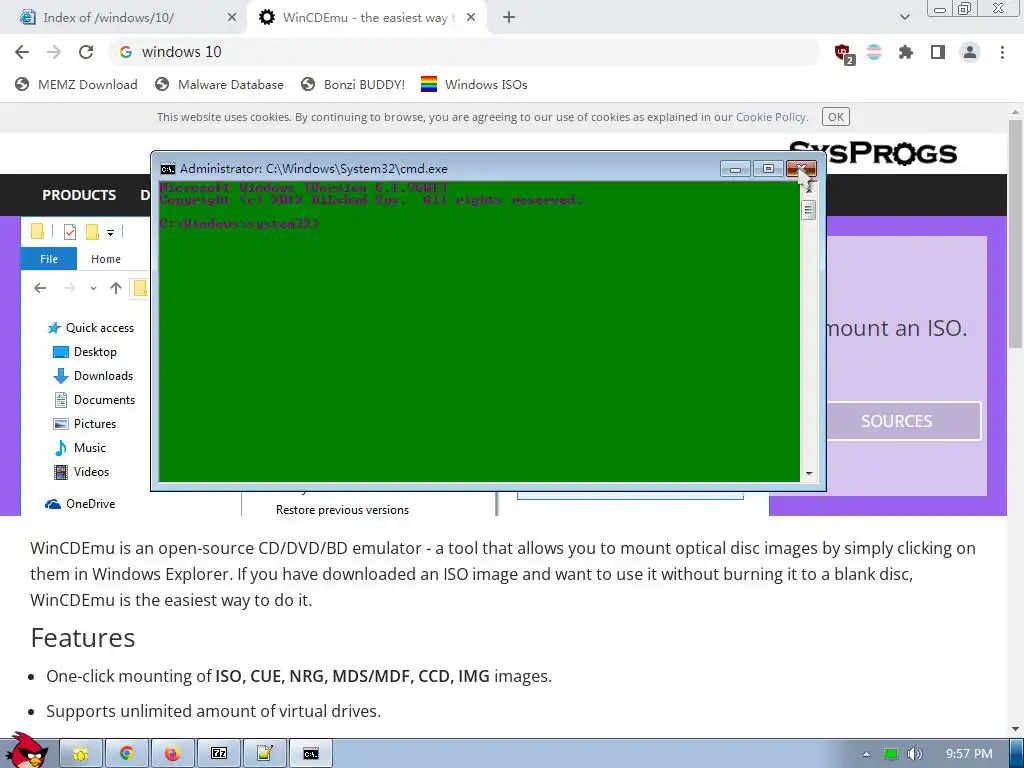Screen dimensions: 1024x768
Task: Close the Index of /windows/10/ tab
Action: point(232,18)
